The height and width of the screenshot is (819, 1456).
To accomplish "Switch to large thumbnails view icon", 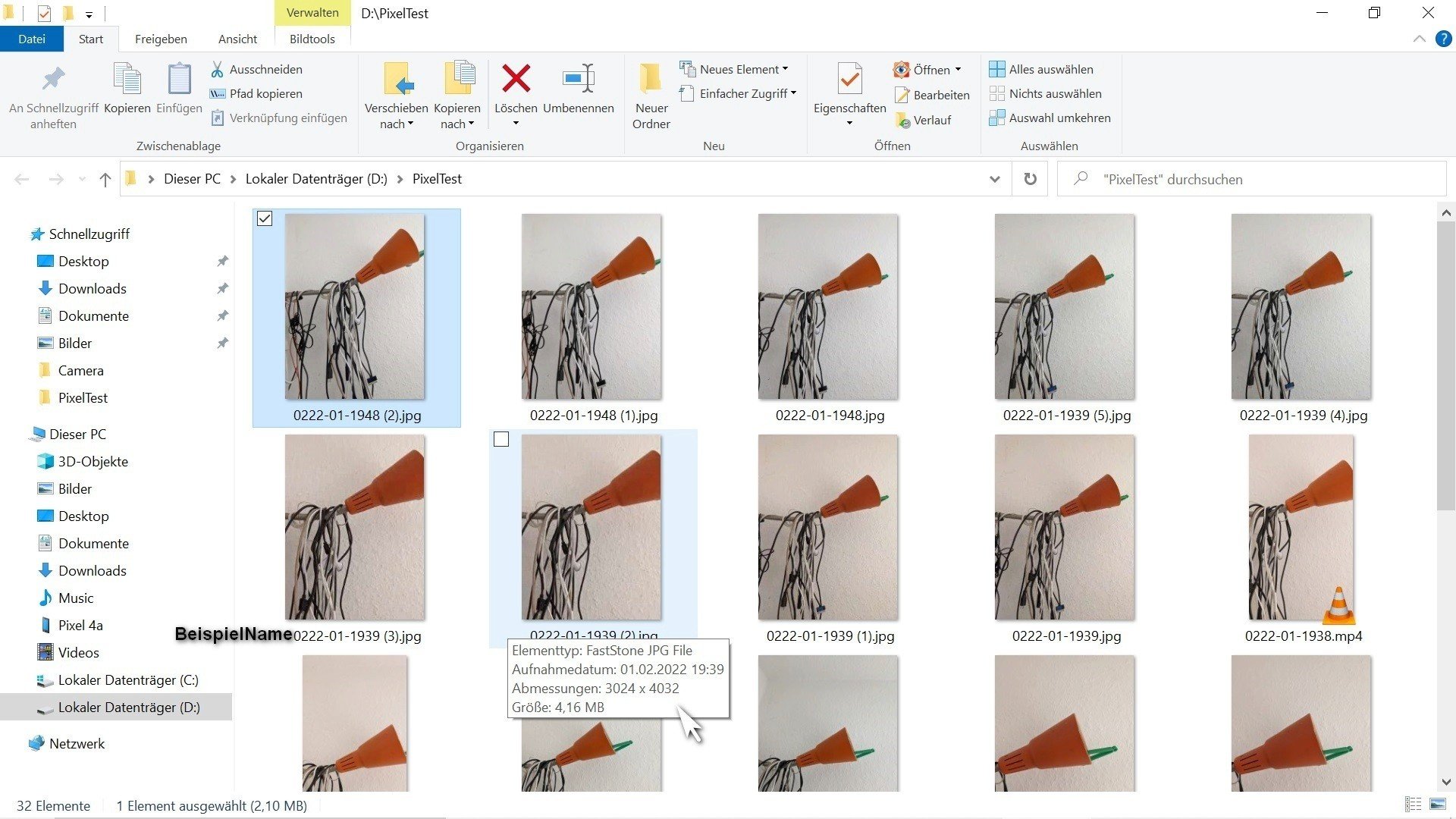I will pyautogui.click(x=1438, y=805).
